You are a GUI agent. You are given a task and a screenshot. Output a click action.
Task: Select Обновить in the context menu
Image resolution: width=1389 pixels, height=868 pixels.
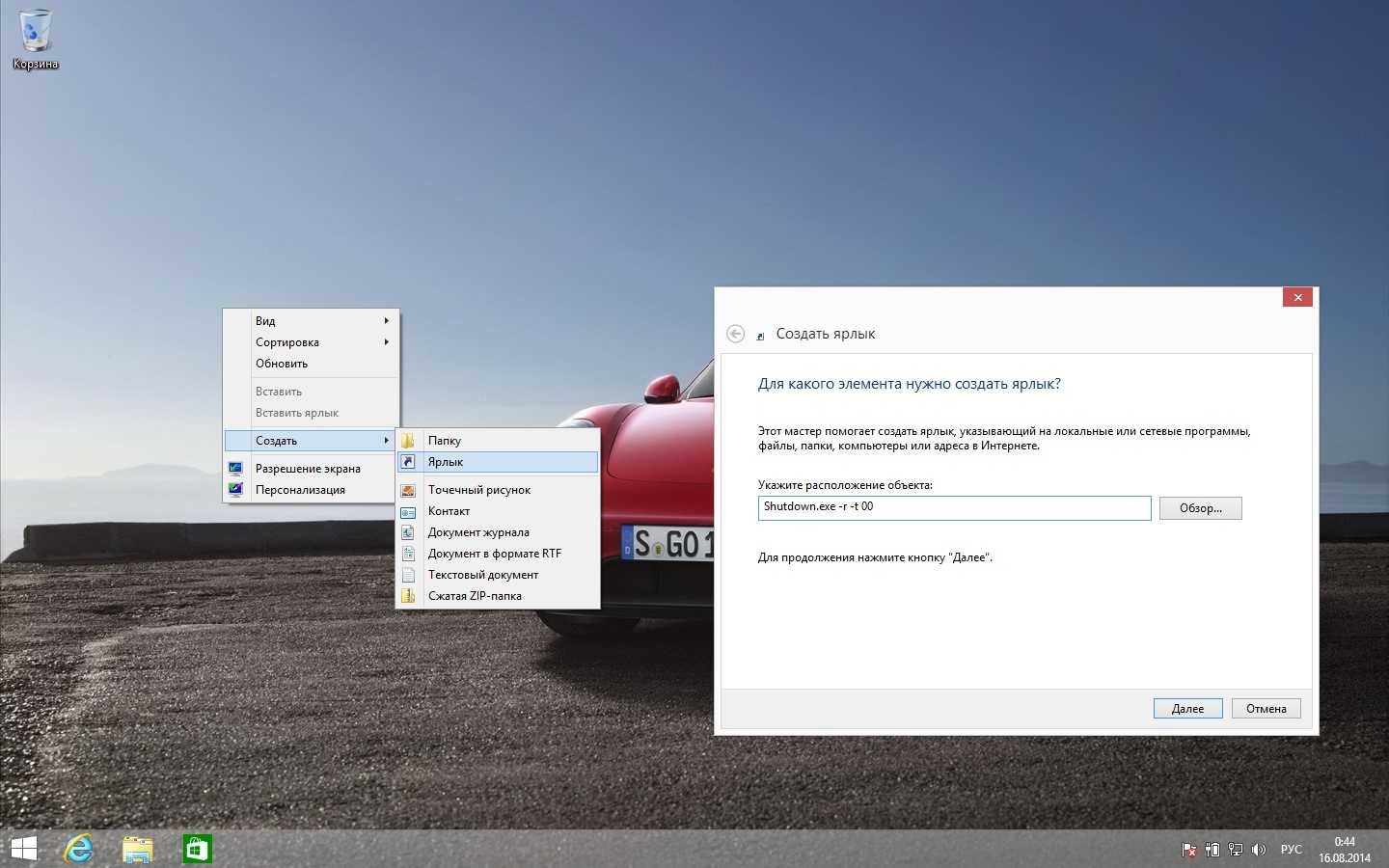(x=282, y=364)
